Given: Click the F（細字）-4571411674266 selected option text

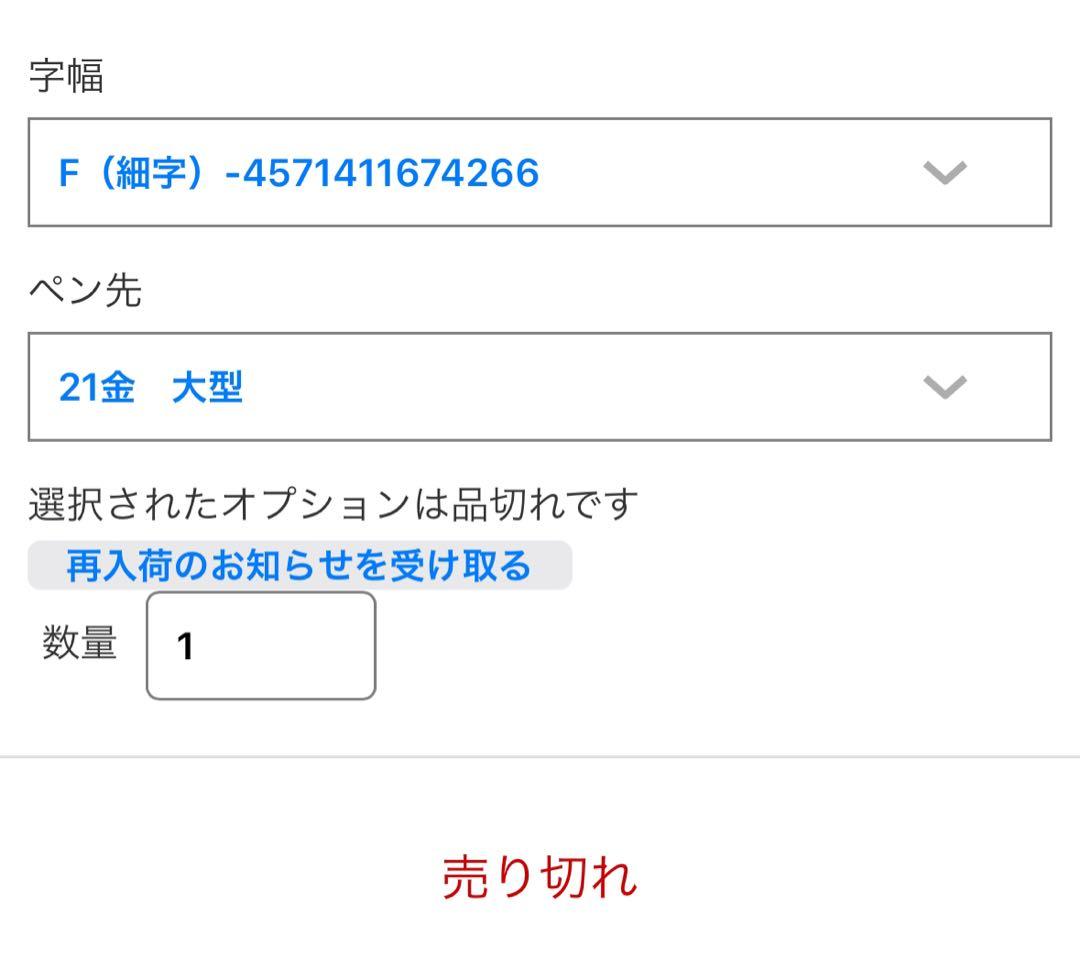Looking at the screenshot, I should coord(299,173).
